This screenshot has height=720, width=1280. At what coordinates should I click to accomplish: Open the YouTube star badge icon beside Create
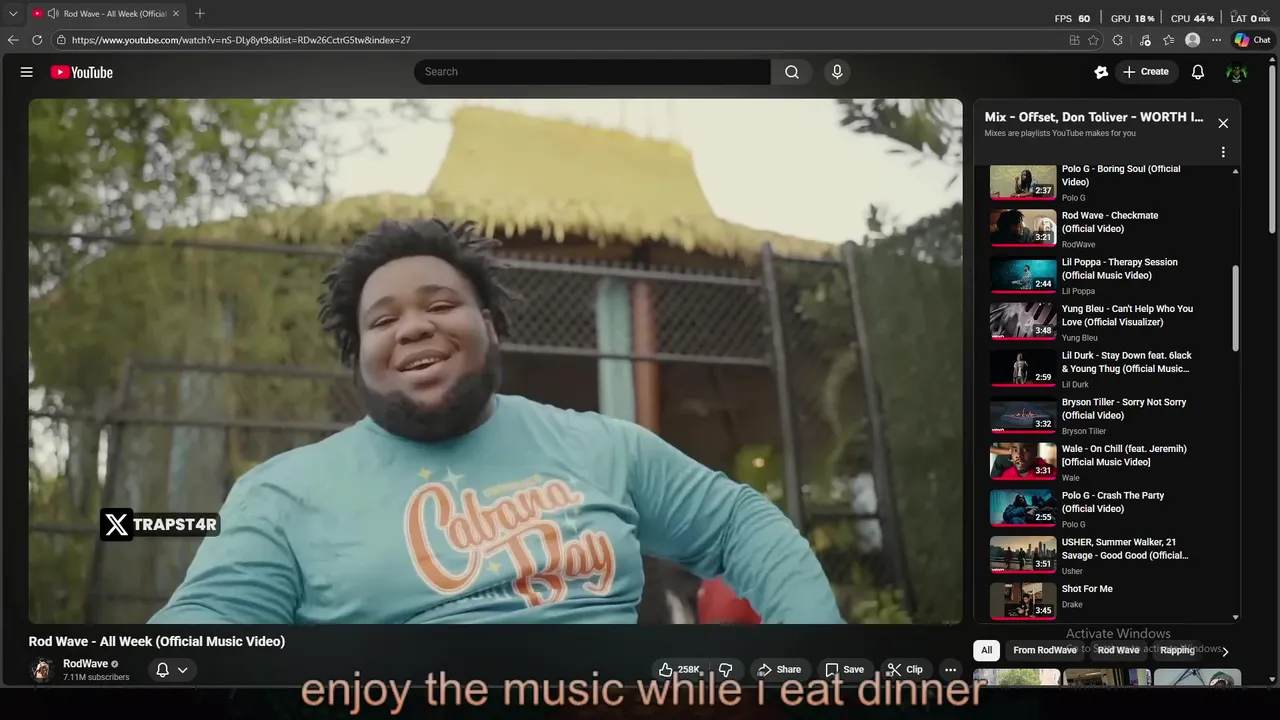click(1101, 72)
